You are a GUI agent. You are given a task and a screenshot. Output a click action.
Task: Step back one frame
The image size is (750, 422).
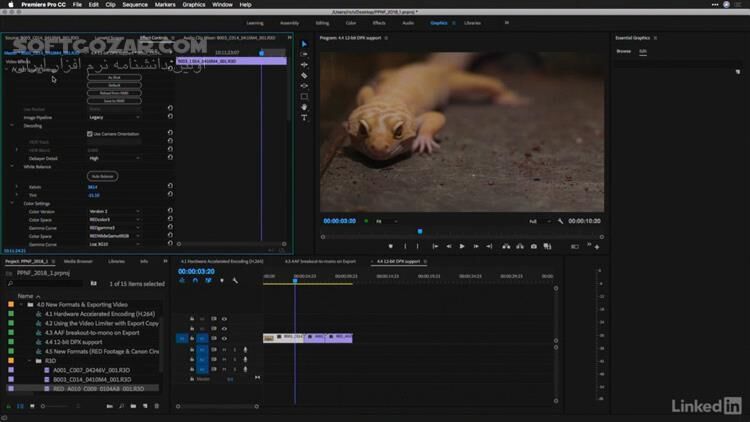449,246
